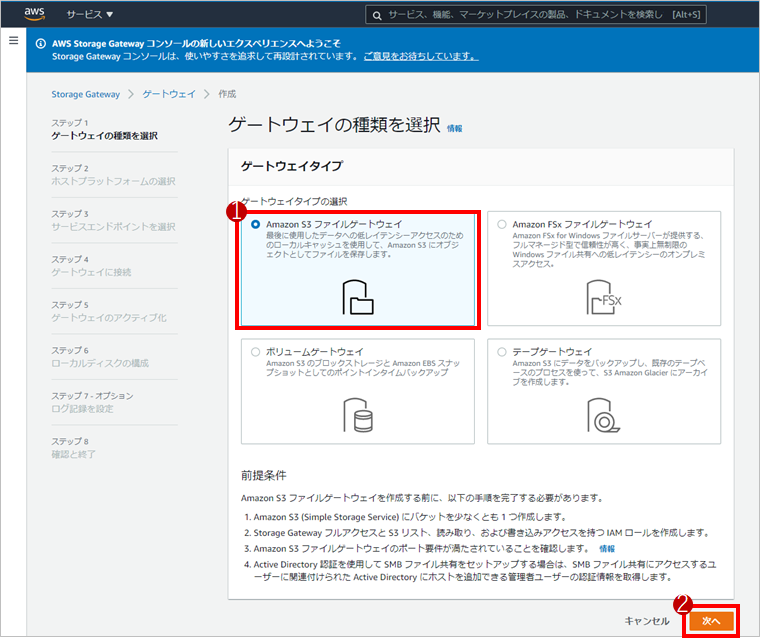Click the ゲートウェイタイプ section header
760x638 pixels.
(x=292, y=166)
